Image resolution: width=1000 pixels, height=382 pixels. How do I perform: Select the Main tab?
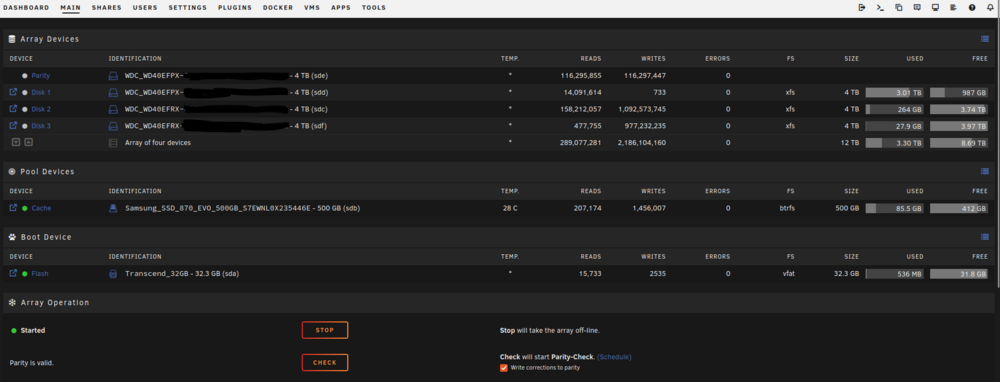click(70, 8)
